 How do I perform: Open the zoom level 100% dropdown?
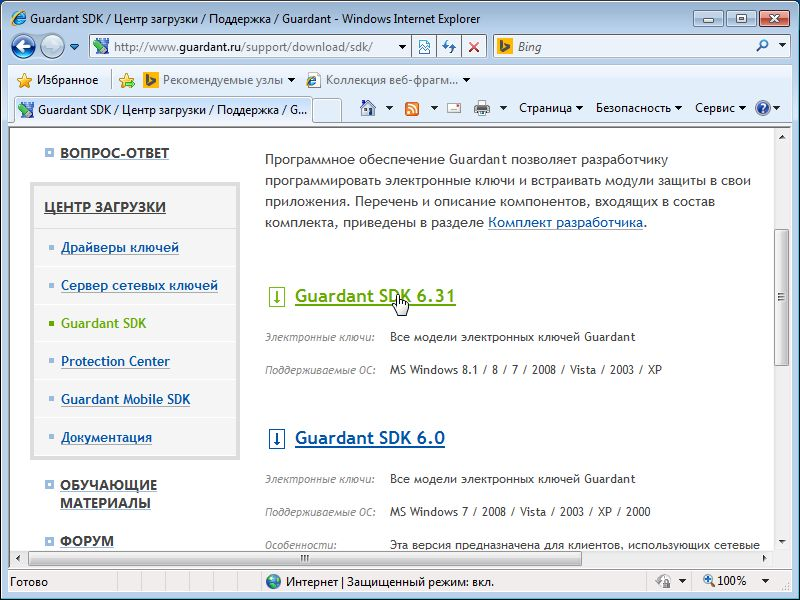731,581
